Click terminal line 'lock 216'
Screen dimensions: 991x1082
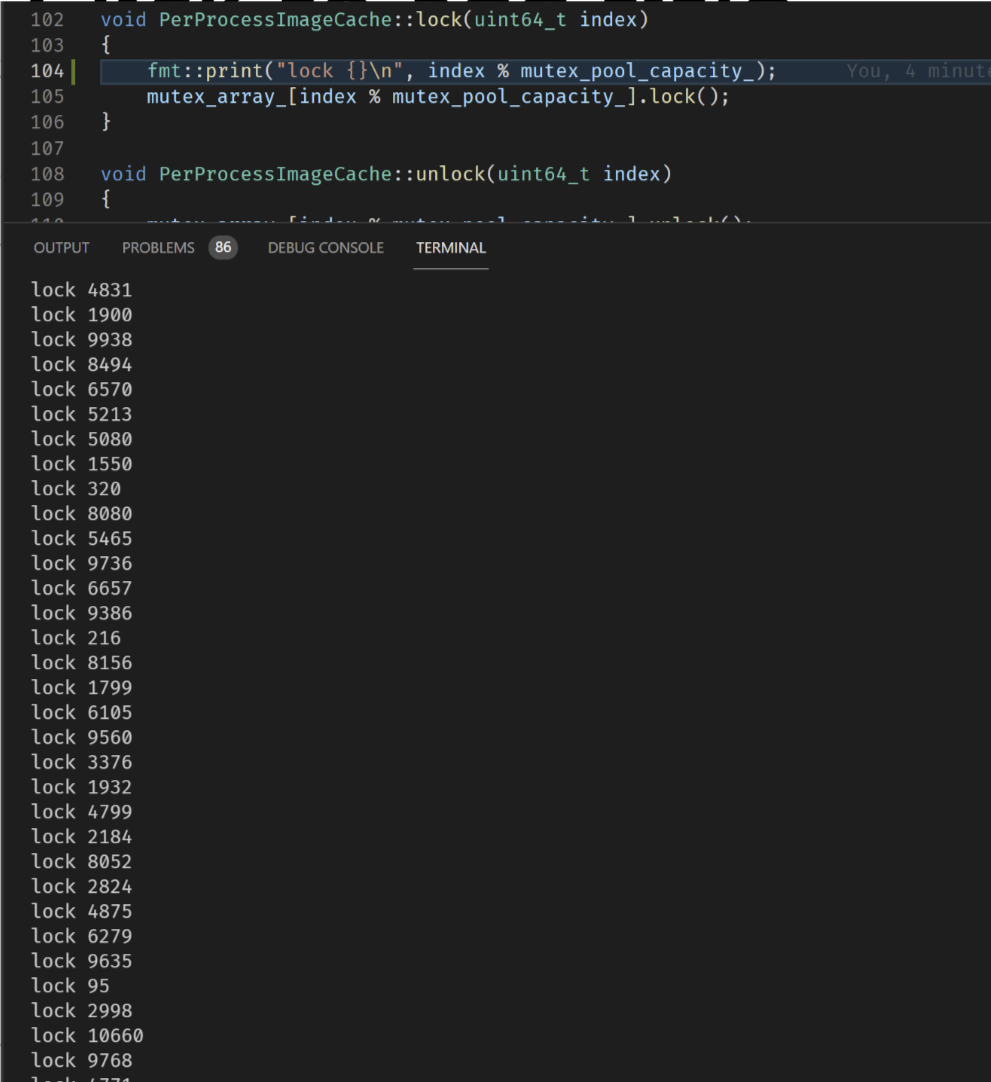tap(76, 638)
